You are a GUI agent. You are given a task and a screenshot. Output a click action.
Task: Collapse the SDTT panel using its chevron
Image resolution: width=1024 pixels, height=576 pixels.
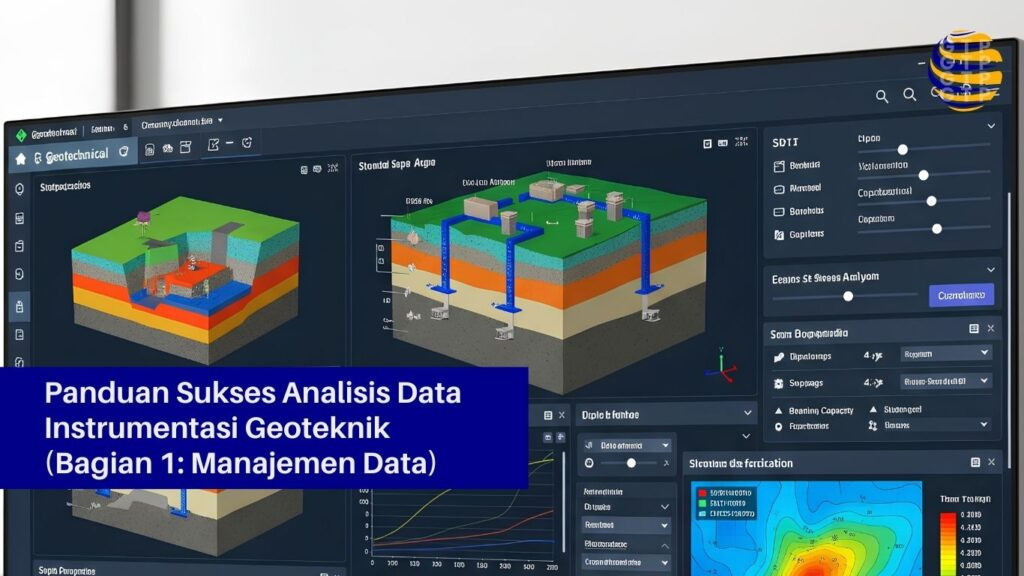(990, 127)
